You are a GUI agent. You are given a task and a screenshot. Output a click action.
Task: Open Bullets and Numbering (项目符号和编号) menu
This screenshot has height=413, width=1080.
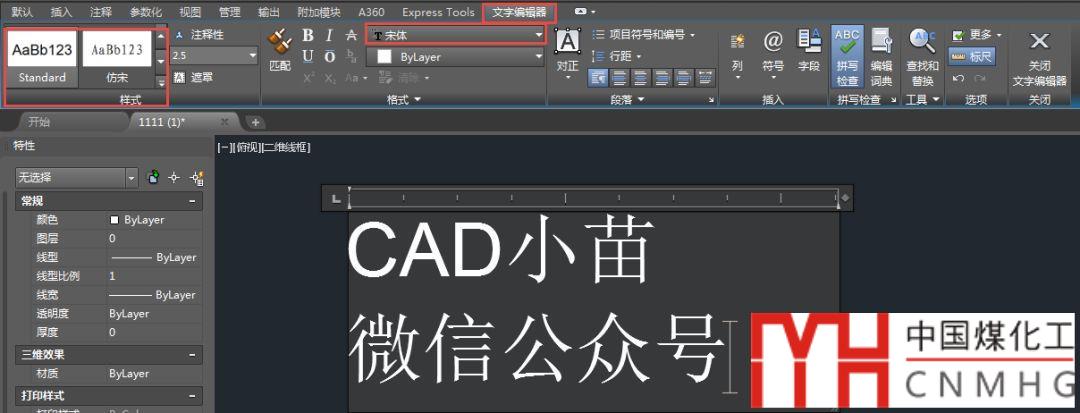(643, 34)
